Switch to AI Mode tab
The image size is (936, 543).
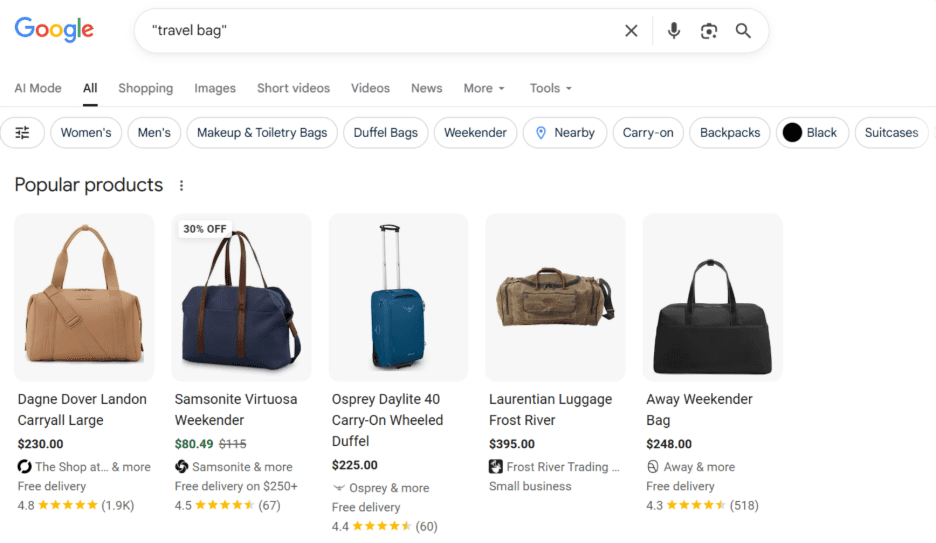[38, 88]
